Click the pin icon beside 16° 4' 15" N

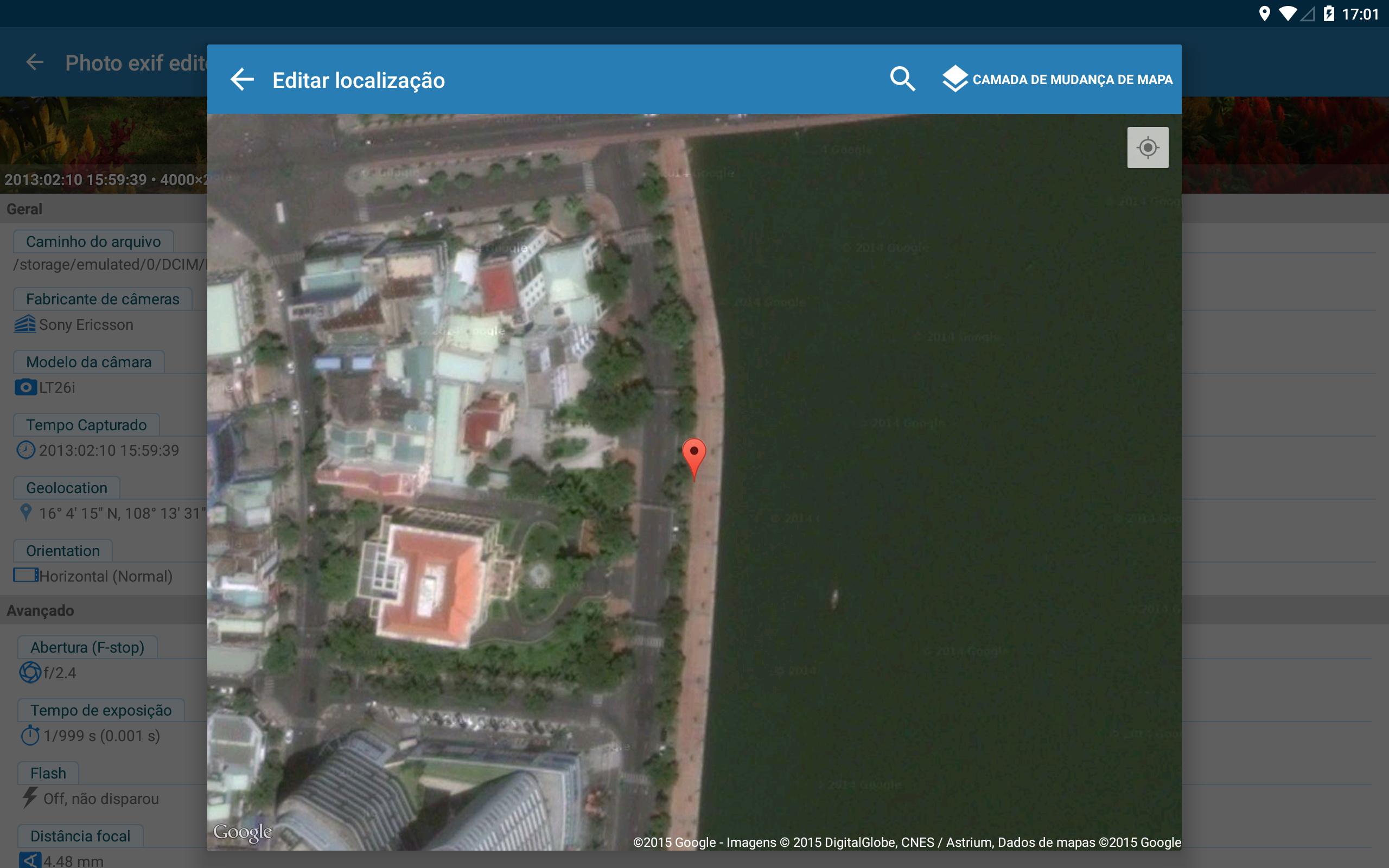pos(26,512)
